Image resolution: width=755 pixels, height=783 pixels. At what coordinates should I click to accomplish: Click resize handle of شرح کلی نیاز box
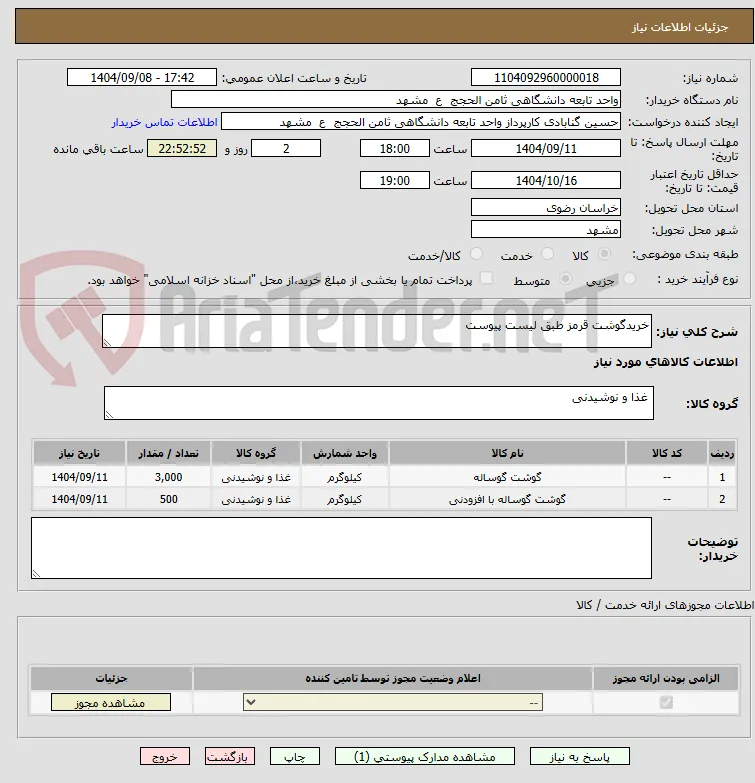107,343
